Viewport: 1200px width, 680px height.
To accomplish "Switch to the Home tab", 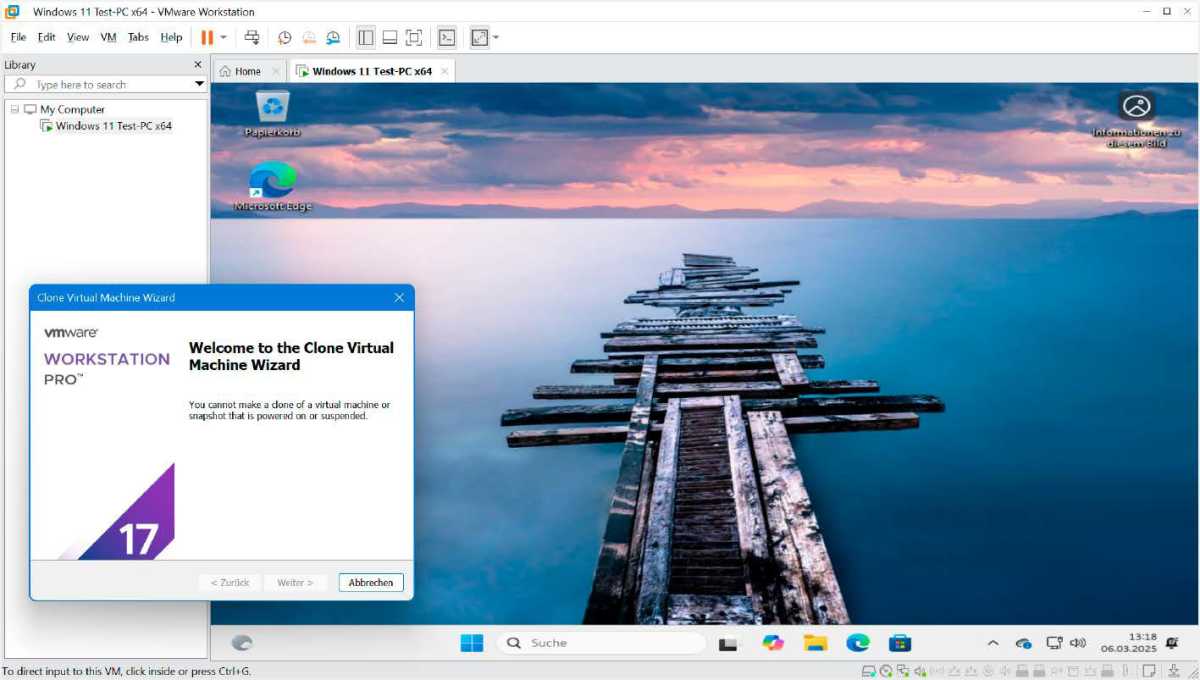I will (246, 71).
